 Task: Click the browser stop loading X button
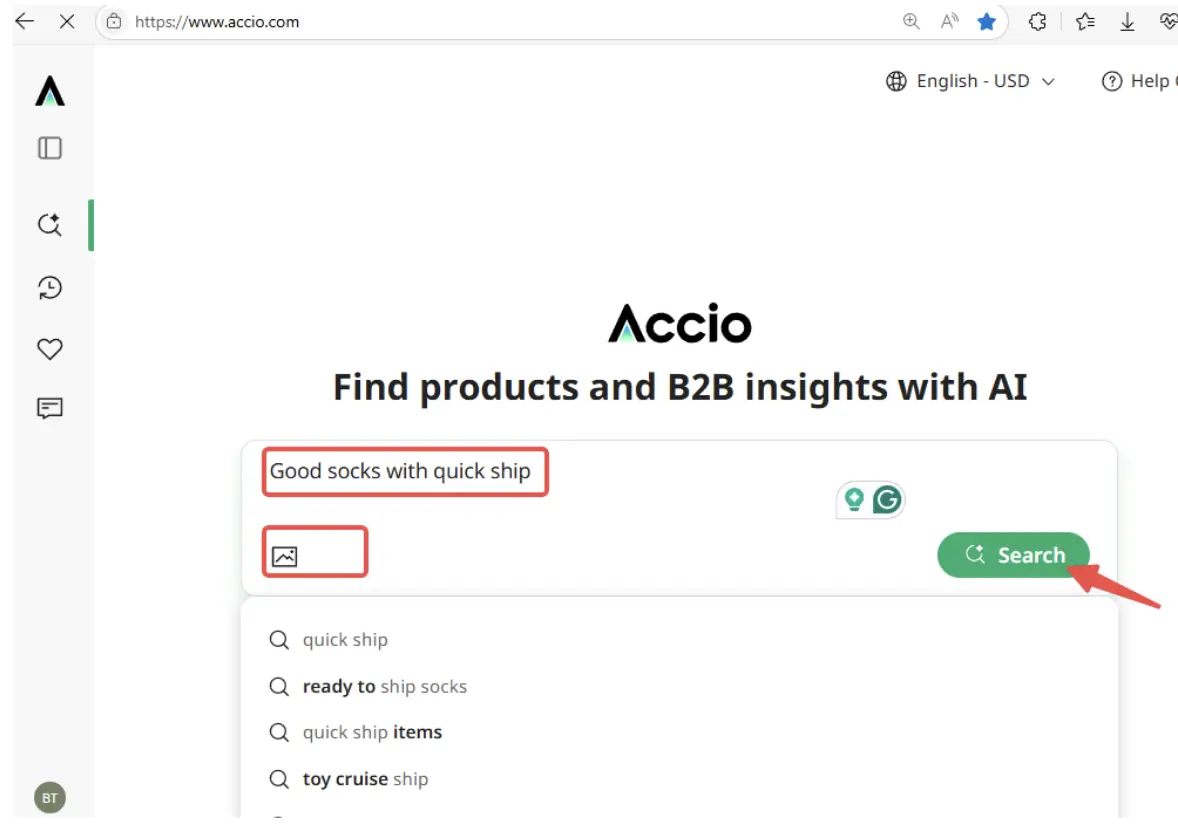tap(67, 22)
